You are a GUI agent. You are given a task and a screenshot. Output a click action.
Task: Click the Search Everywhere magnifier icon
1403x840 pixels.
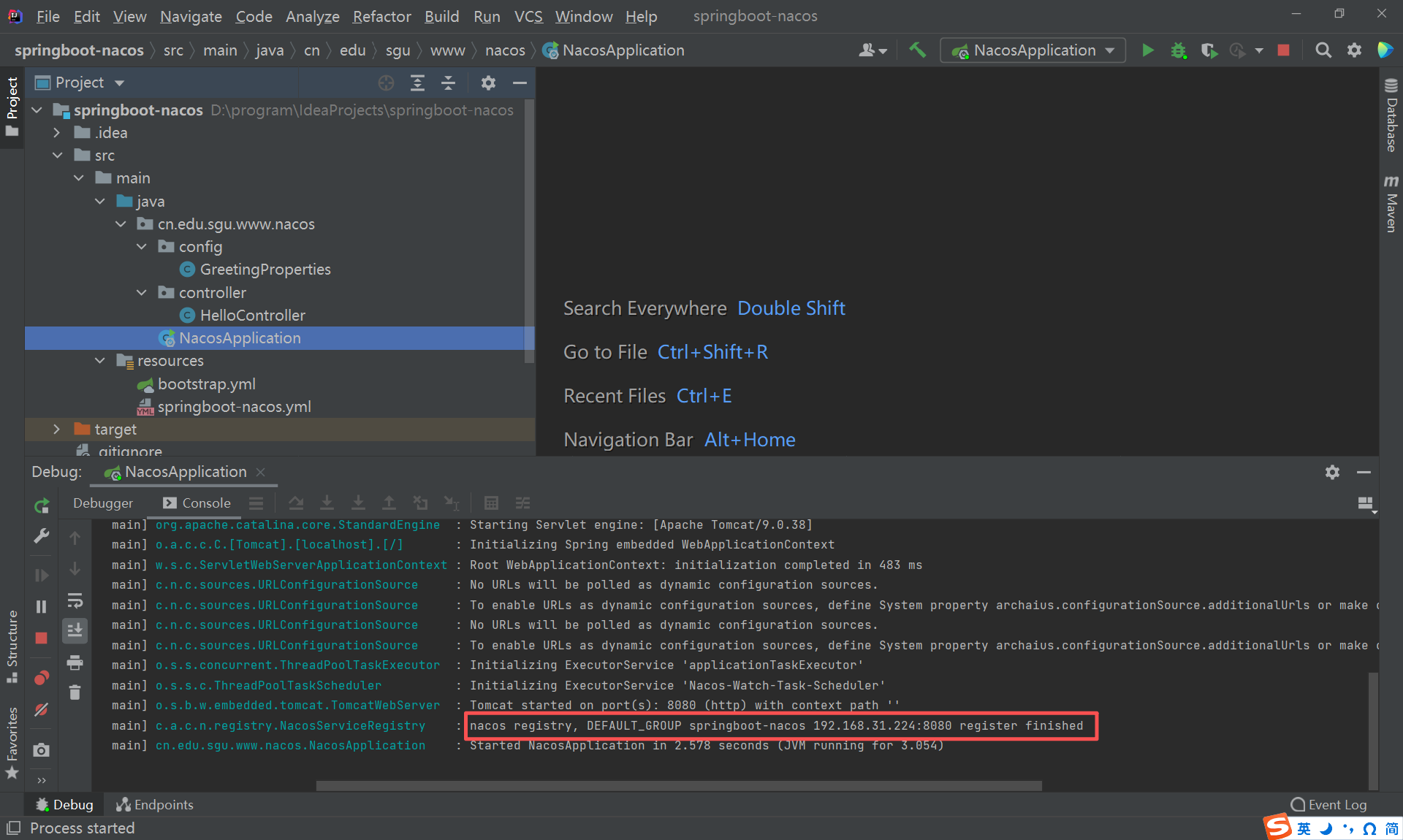[1323, 50]
